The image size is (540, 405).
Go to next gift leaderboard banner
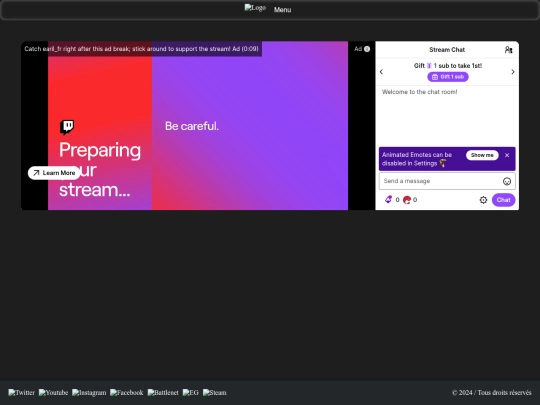(513, 72)
